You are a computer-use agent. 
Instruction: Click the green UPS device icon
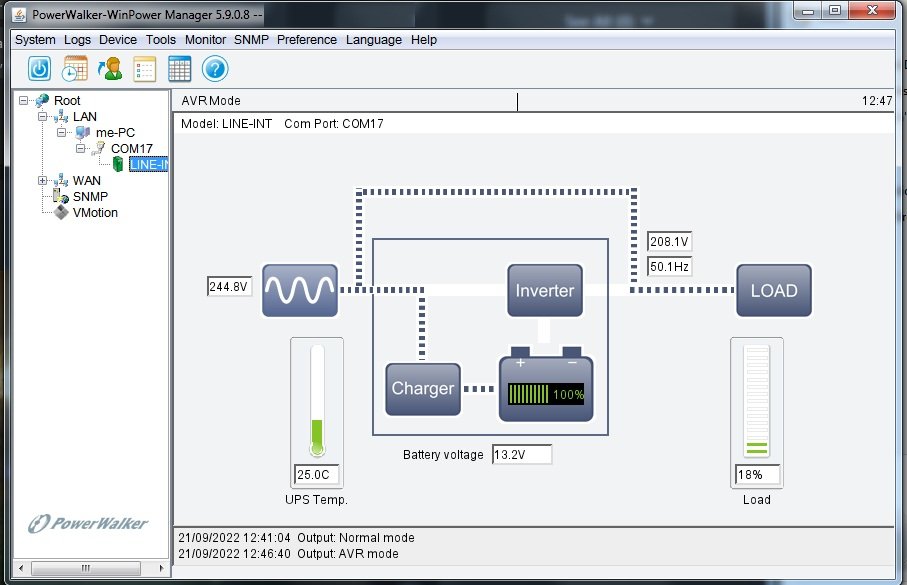click(118, 164)
